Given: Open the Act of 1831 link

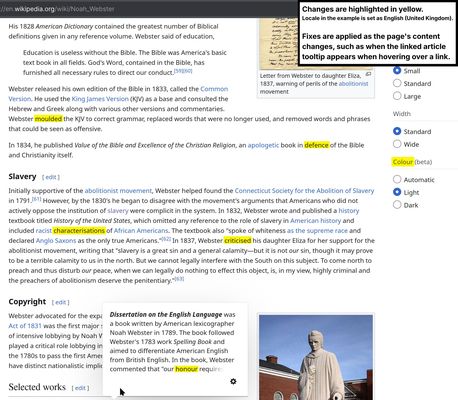Looking at the screenshot, I should [x=25, y=326].
